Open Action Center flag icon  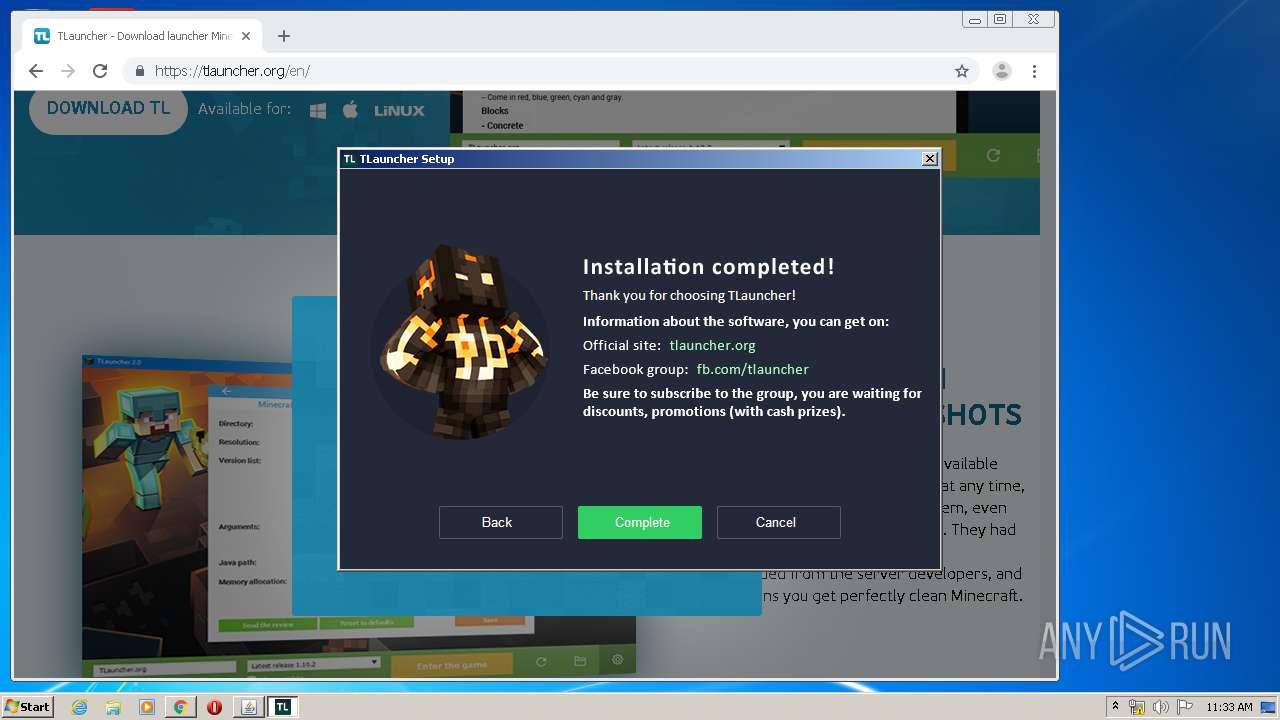pos(1184,707)
